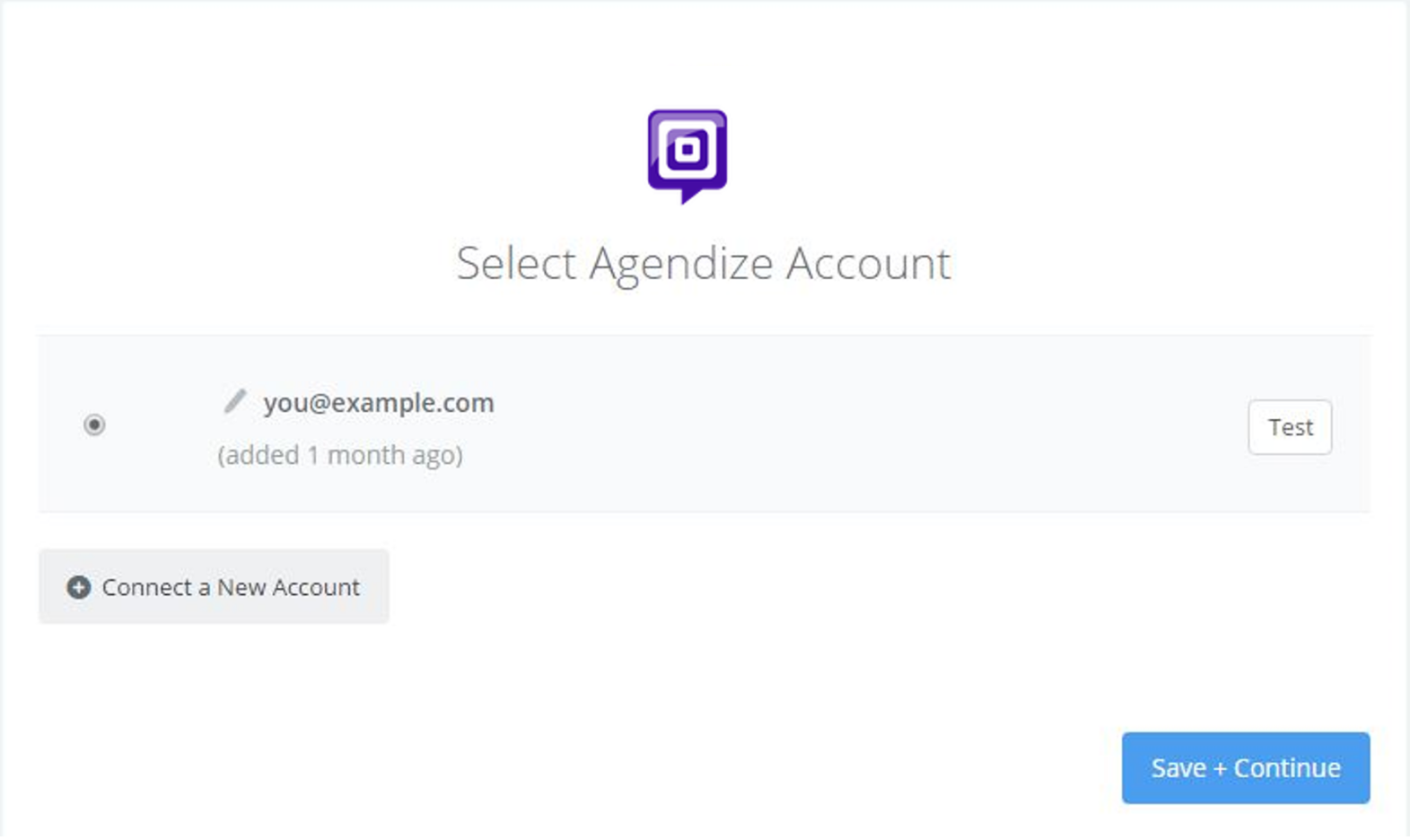The image size is (1410, 840).
Task: Click the you@example.com account name
Action: pyautogui.click(x=379, y=403)
